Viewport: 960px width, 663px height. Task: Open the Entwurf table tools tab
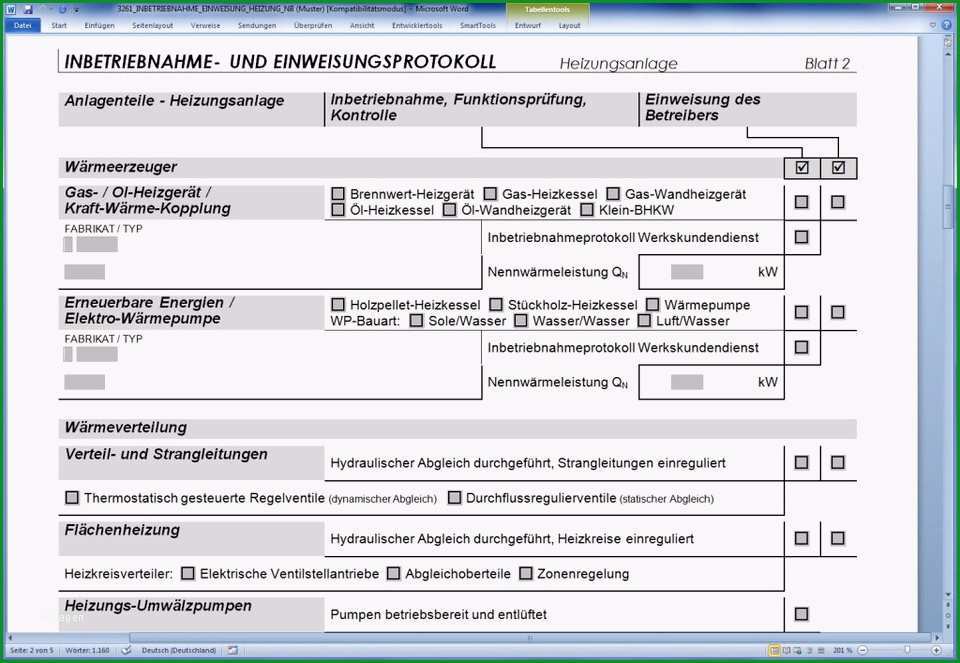click(x=527, y=25)
